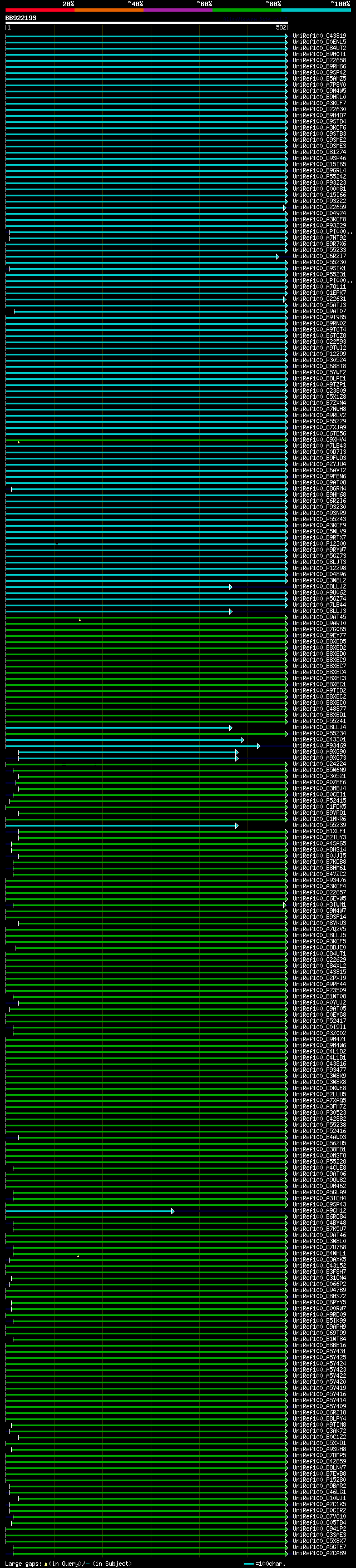This screenshot has height=1568, width=356.
Task: Open hit UniRef100_P55242
Action: [x=319, y=176]
